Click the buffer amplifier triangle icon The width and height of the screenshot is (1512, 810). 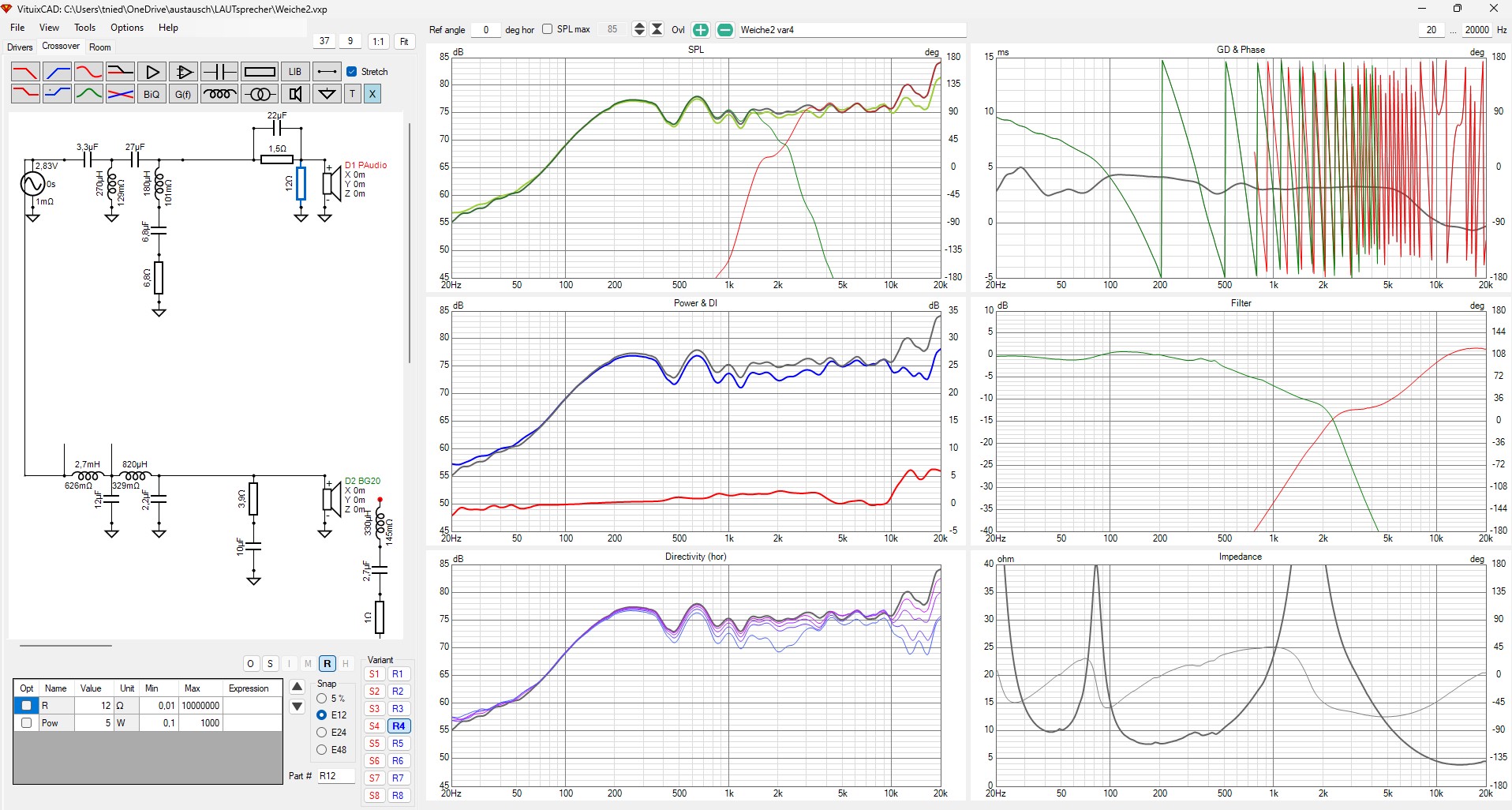click(152, 72)
